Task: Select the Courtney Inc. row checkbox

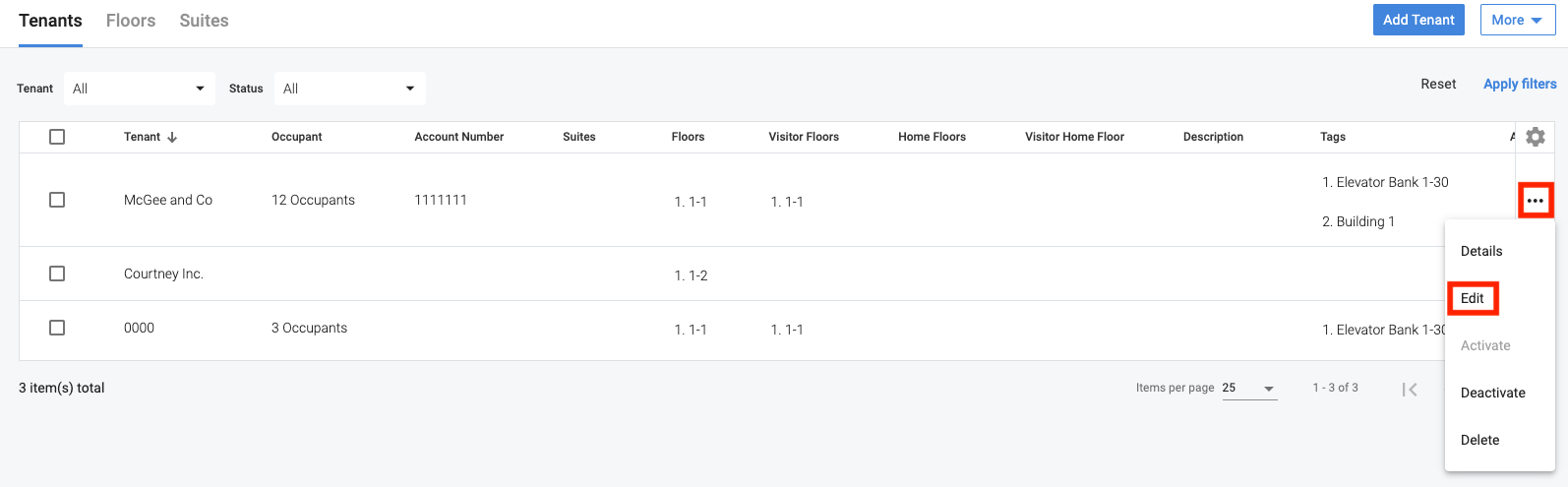Action: point(57,274)
